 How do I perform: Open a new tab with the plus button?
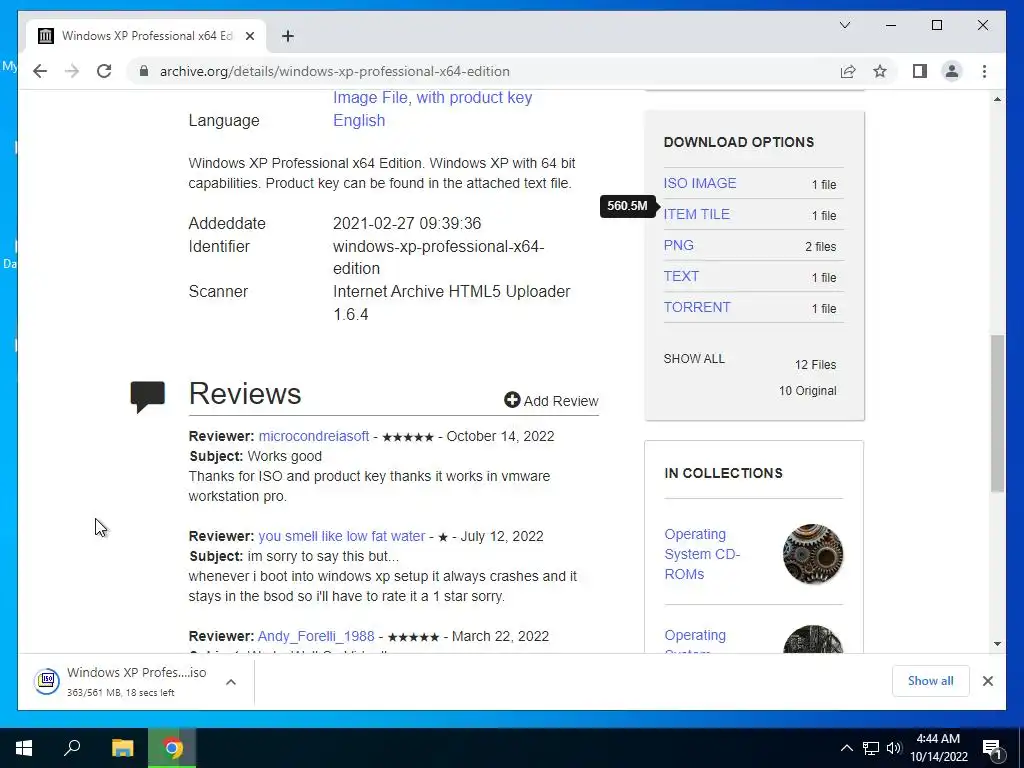(x=287, y=36)
